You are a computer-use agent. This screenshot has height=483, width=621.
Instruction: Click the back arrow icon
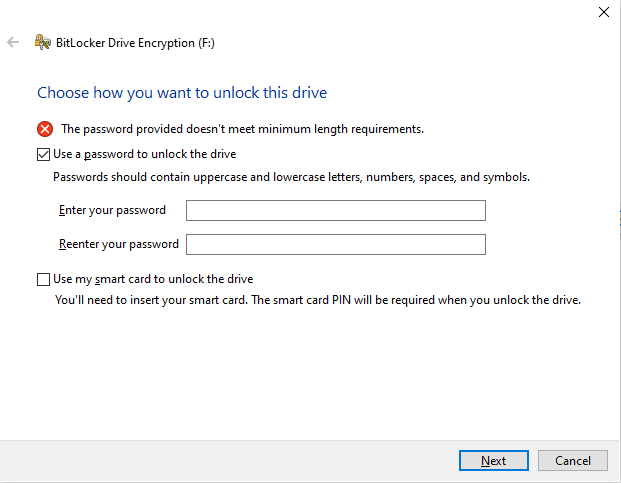(13, 42)
